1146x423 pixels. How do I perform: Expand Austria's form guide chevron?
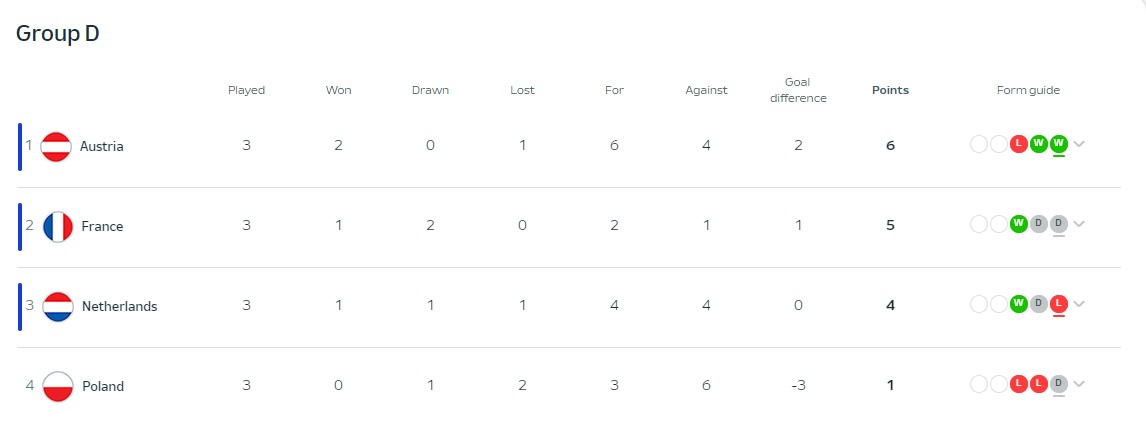tap(1079, 144)
